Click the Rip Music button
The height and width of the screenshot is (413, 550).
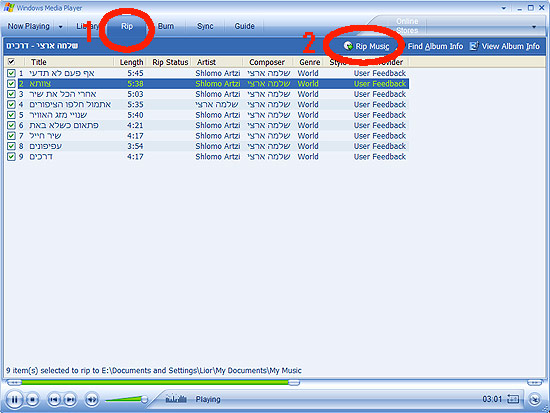click(367, 46)
